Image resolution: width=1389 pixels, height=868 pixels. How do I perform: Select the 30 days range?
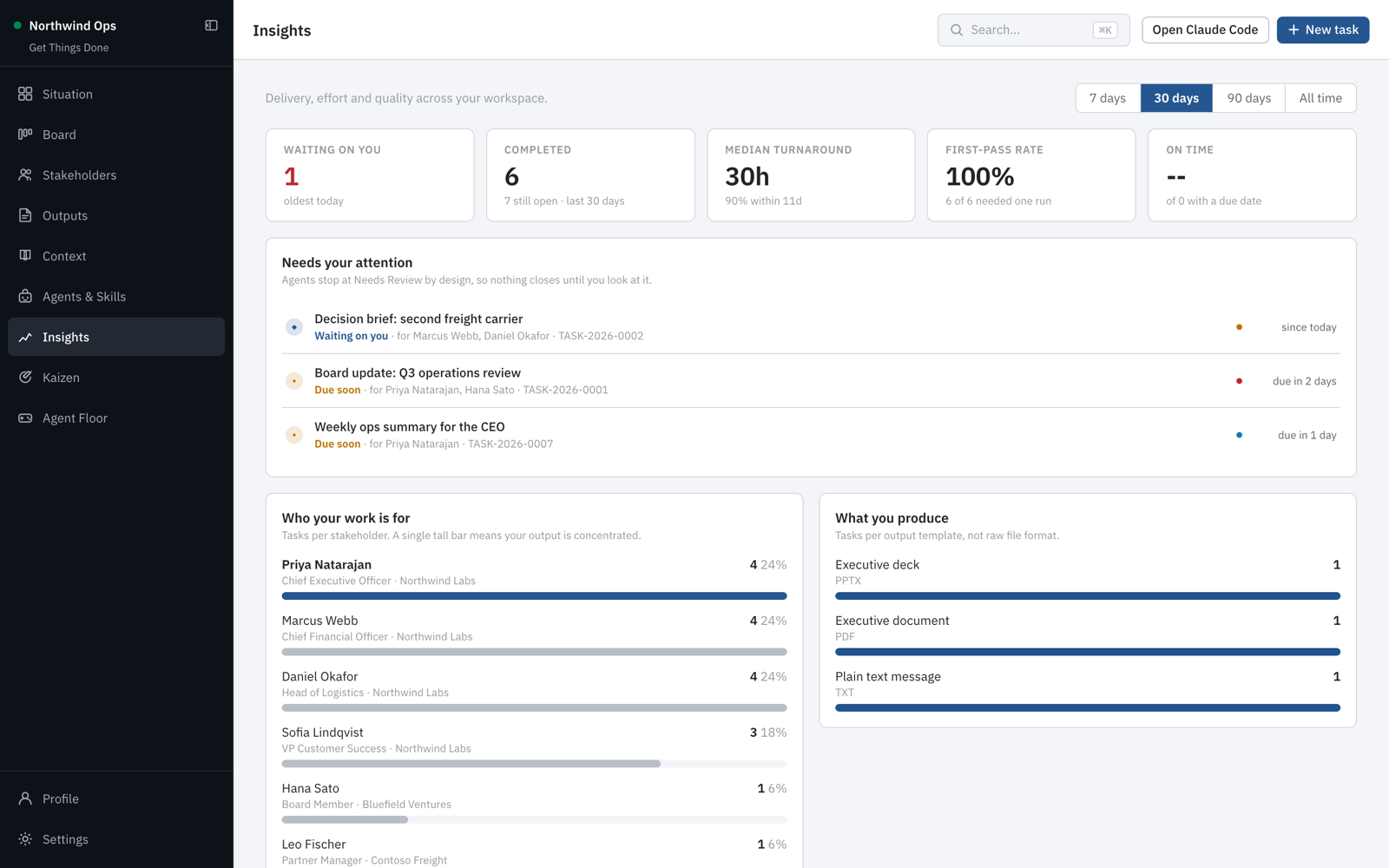click(1176, 98)
